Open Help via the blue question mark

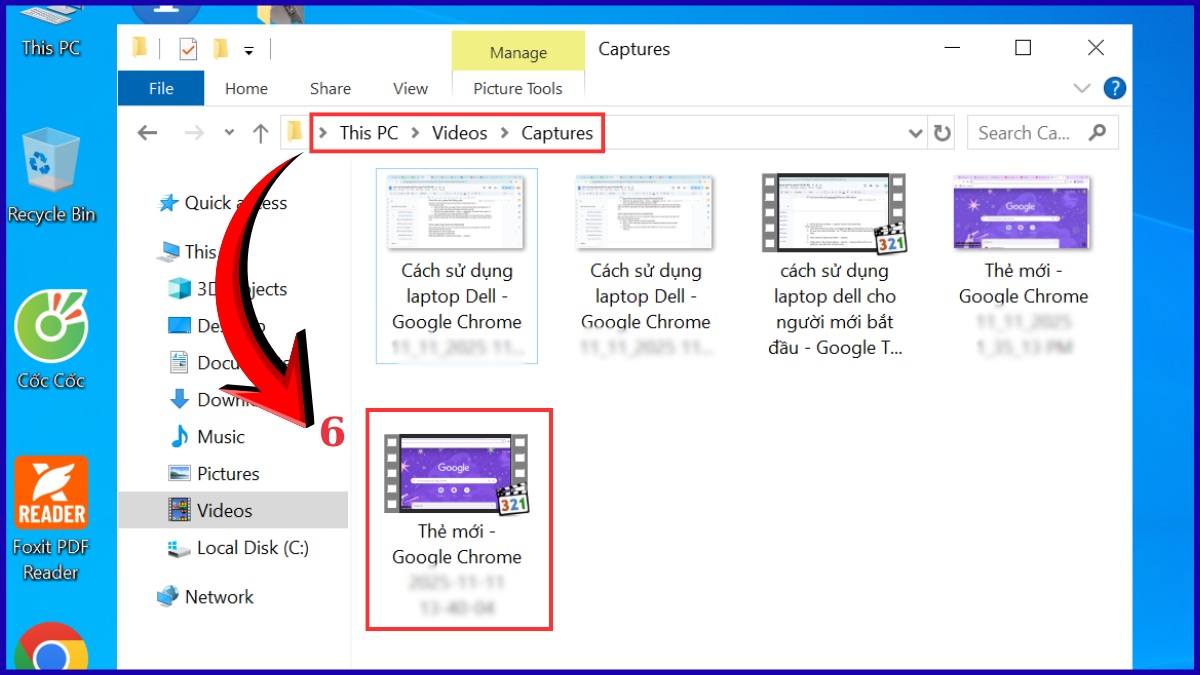coord(1114,88)
